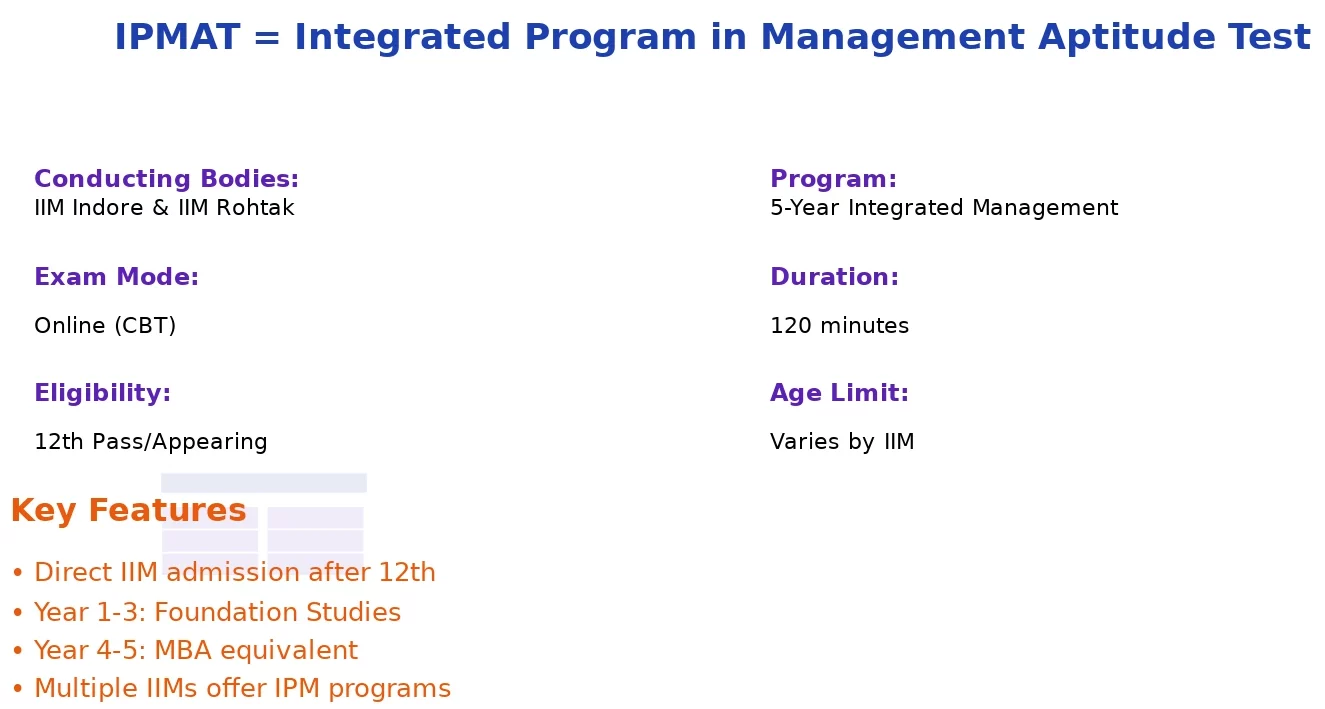Click 'Aptitude Test' at the title's end

(1174, 38)
